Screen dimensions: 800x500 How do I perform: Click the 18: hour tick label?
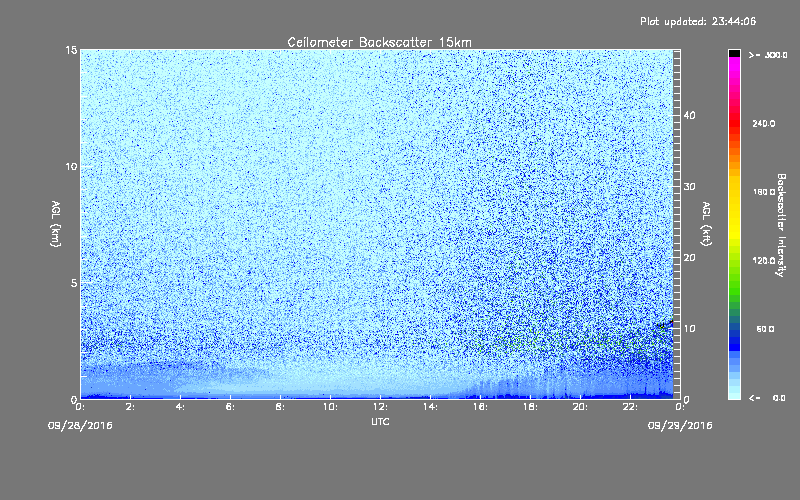[x=530, y=407]
